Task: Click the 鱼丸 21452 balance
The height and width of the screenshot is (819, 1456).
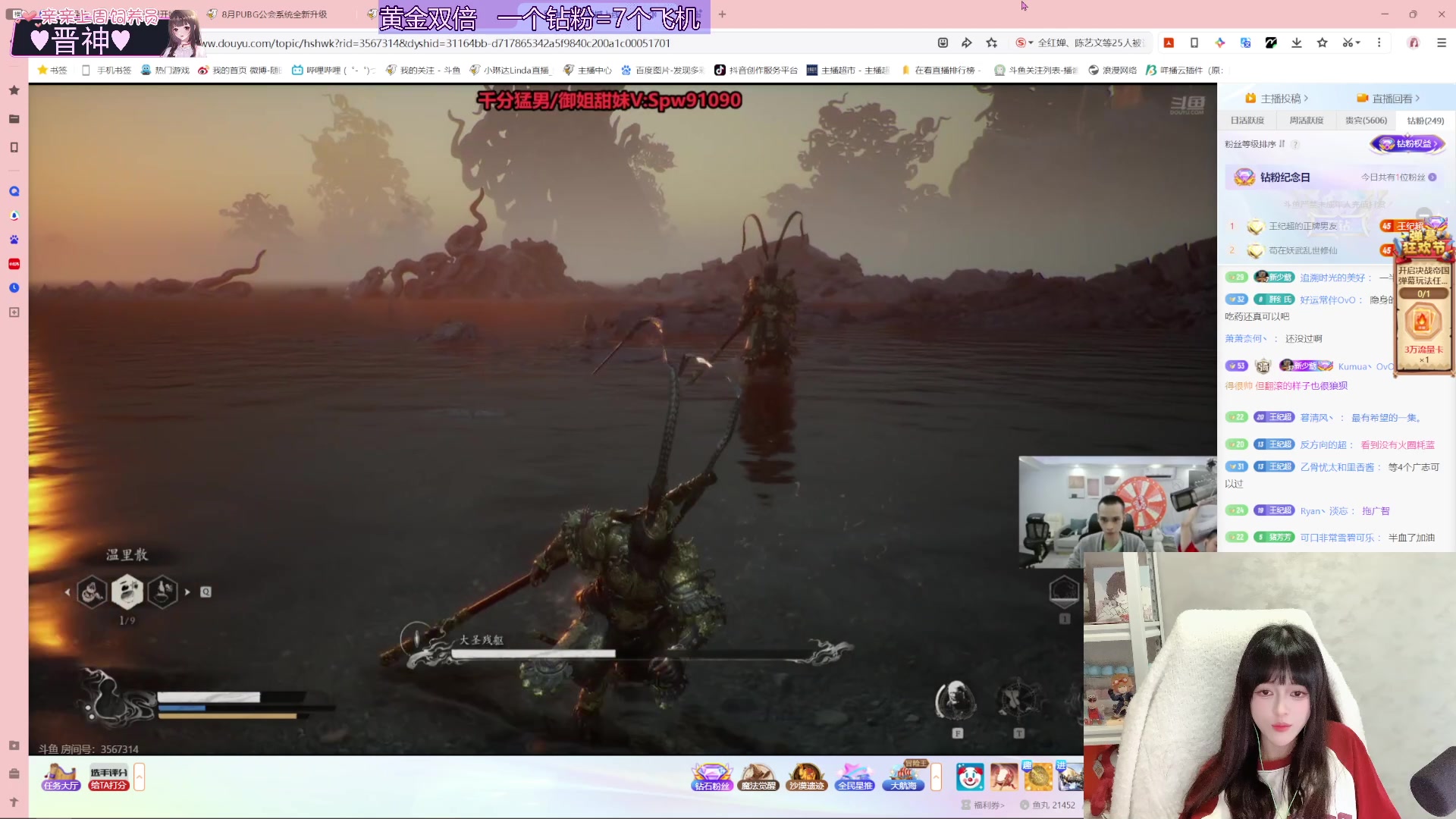Action: [x=1047, y=805]
